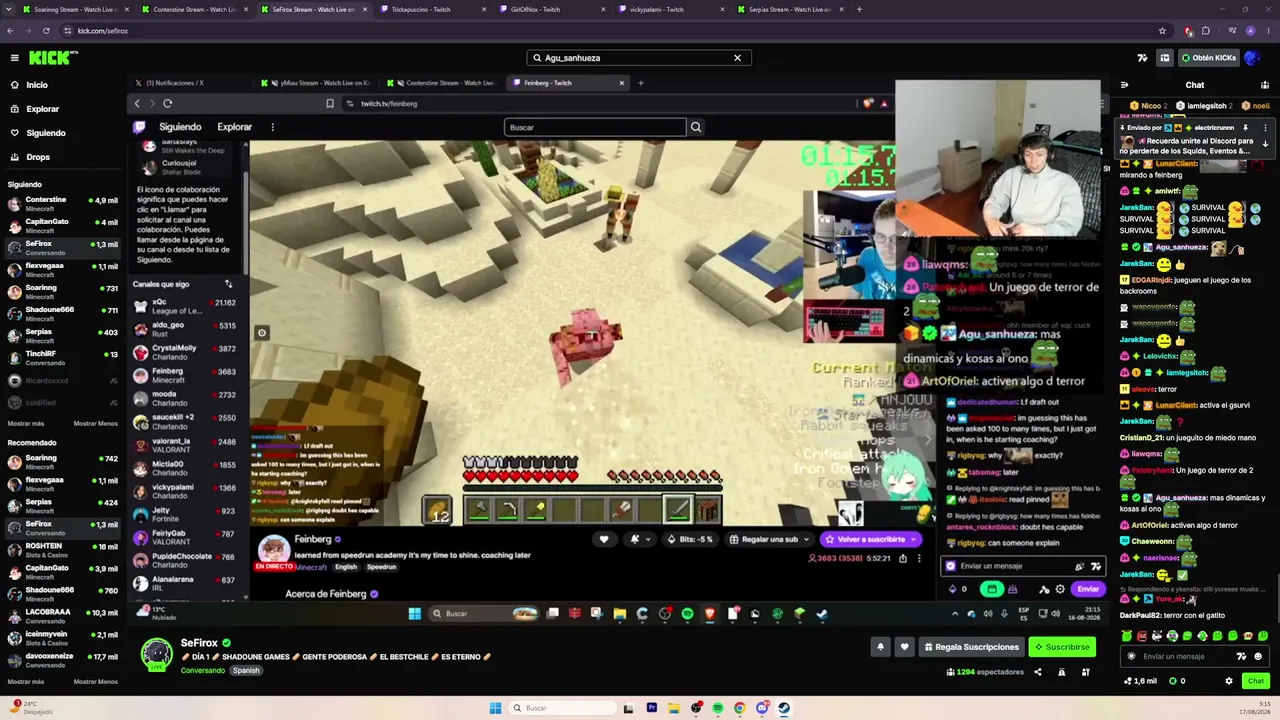Open ROSHTEIN in the Recomendado list
Viewport: 1280px width, 720px height.
point(62,549)
